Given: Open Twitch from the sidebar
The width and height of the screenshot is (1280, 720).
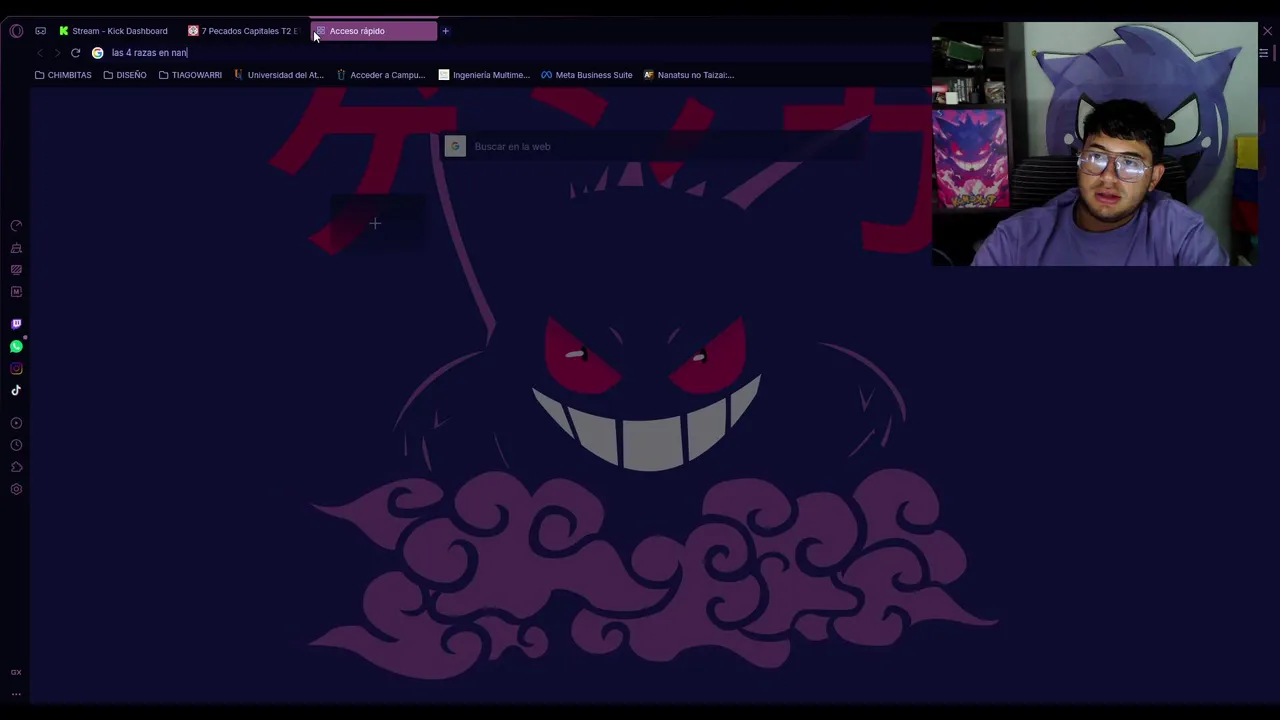Looking at the screenshot, I should click(x=16, y=324).
